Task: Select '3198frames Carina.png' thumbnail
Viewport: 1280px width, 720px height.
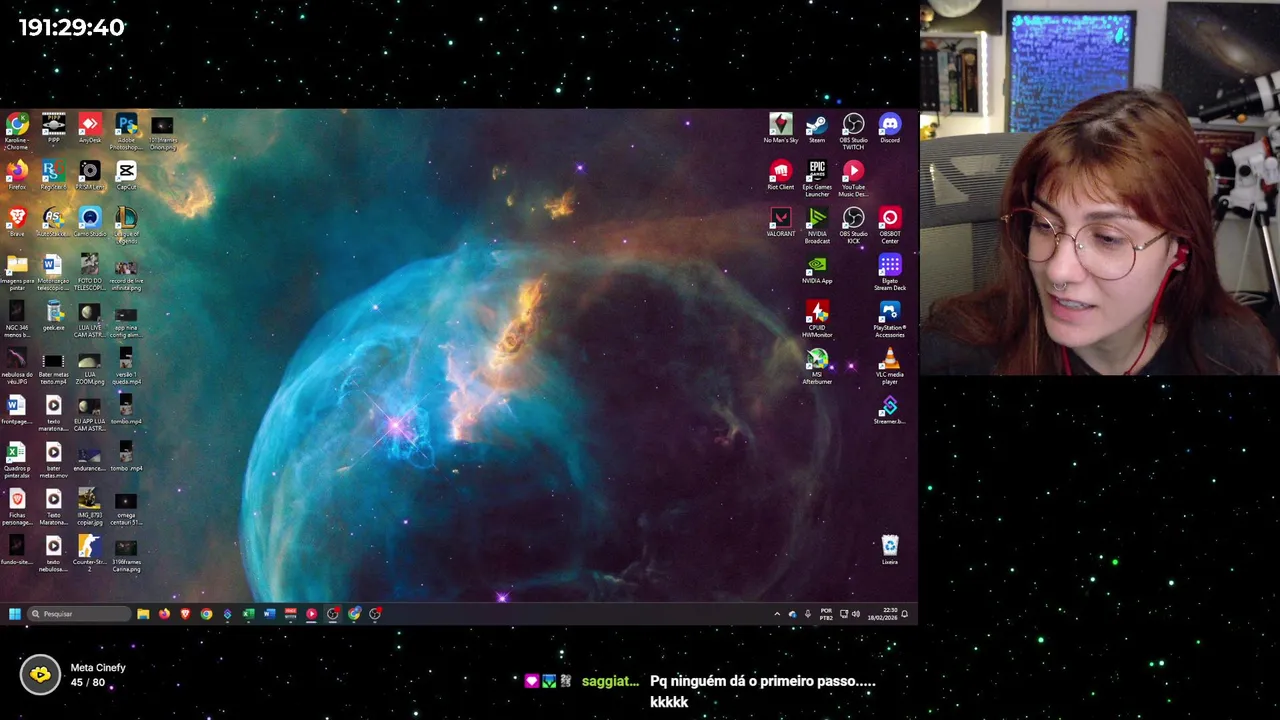Action: click(x=126, y=555)
